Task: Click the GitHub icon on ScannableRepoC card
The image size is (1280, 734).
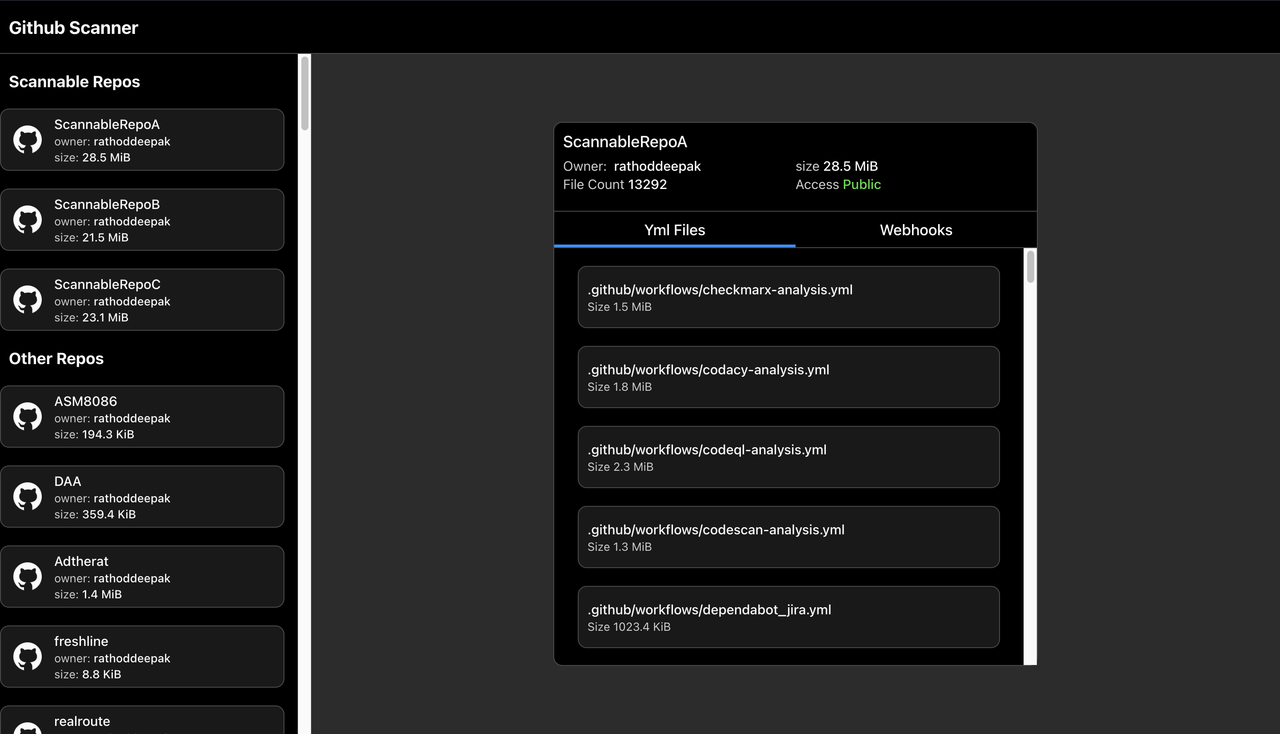Action: click(26, 299)
